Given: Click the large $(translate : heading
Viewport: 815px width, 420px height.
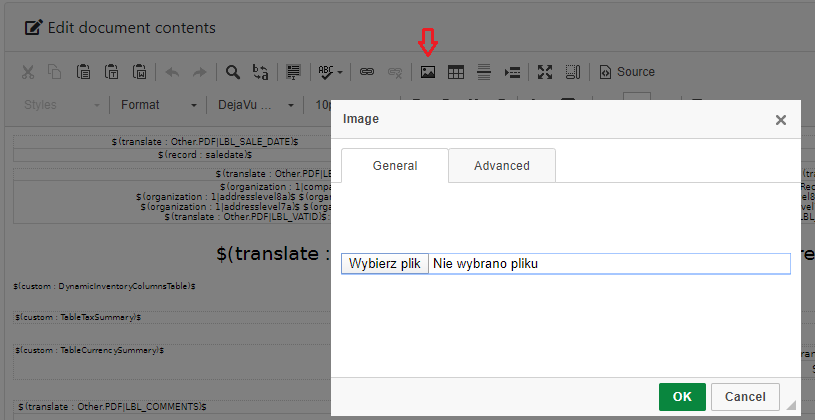Looking at the screenshot, I should (x=273, y=254).
